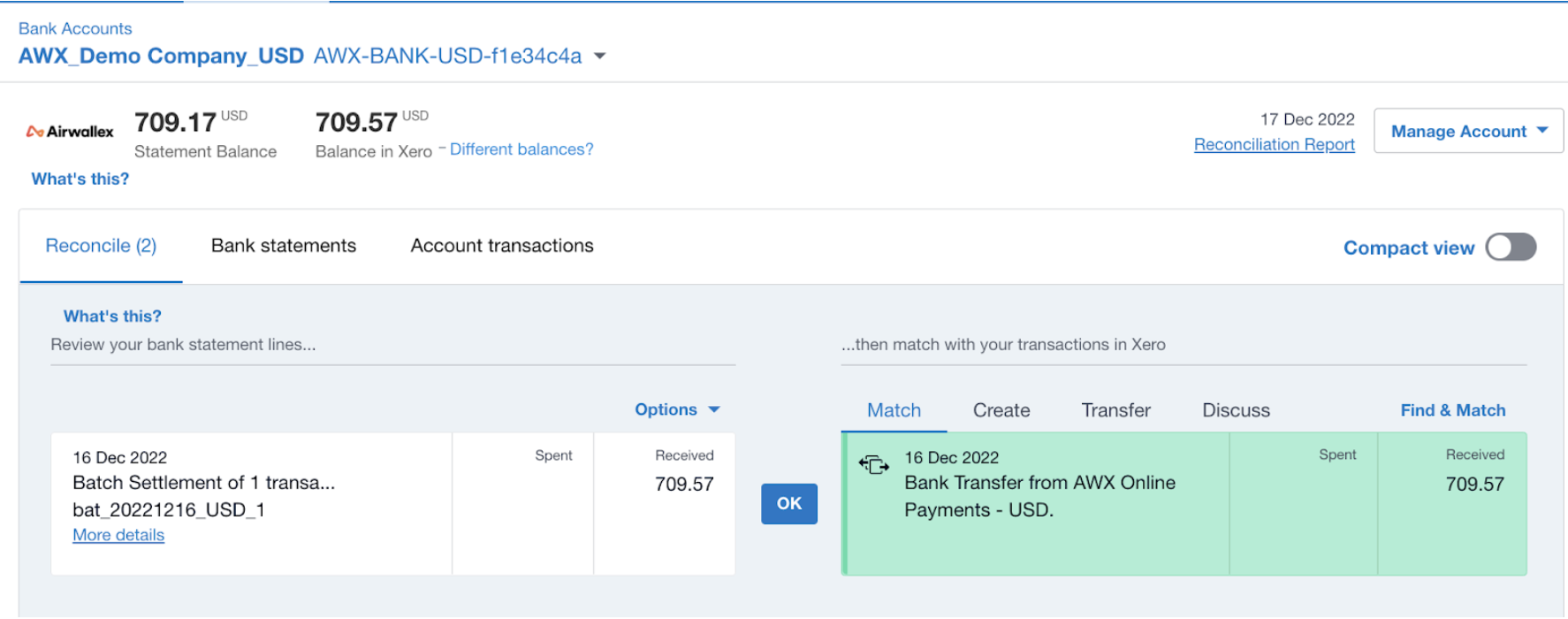Screen dimensions: 1568x619
Task: Expand the Options dropdown menu
Action: [x=677, y=409]
